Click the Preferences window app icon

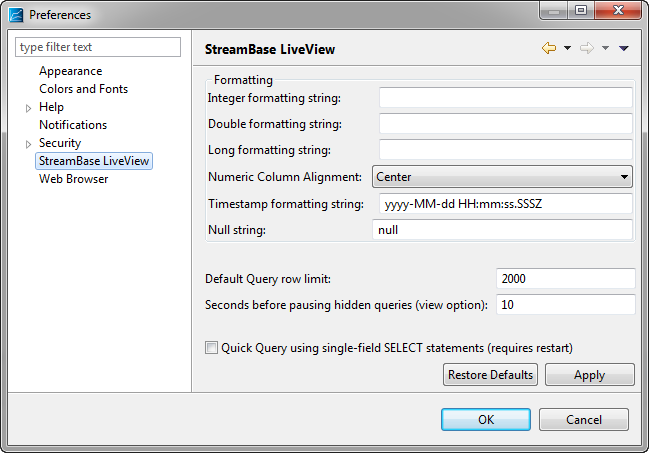coord(16,15)
